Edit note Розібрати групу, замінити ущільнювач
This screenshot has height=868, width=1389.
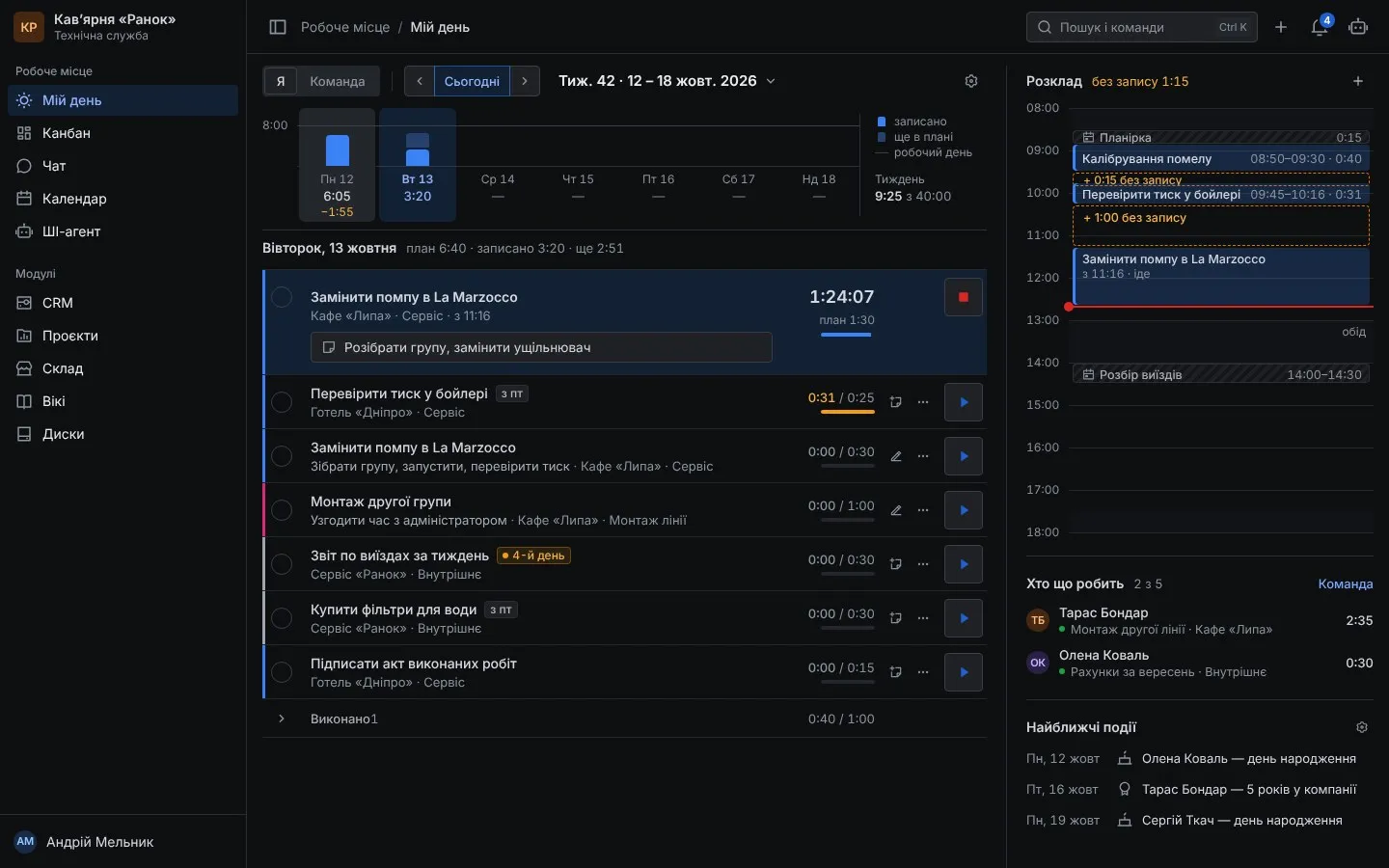click(x=541, y=347)
